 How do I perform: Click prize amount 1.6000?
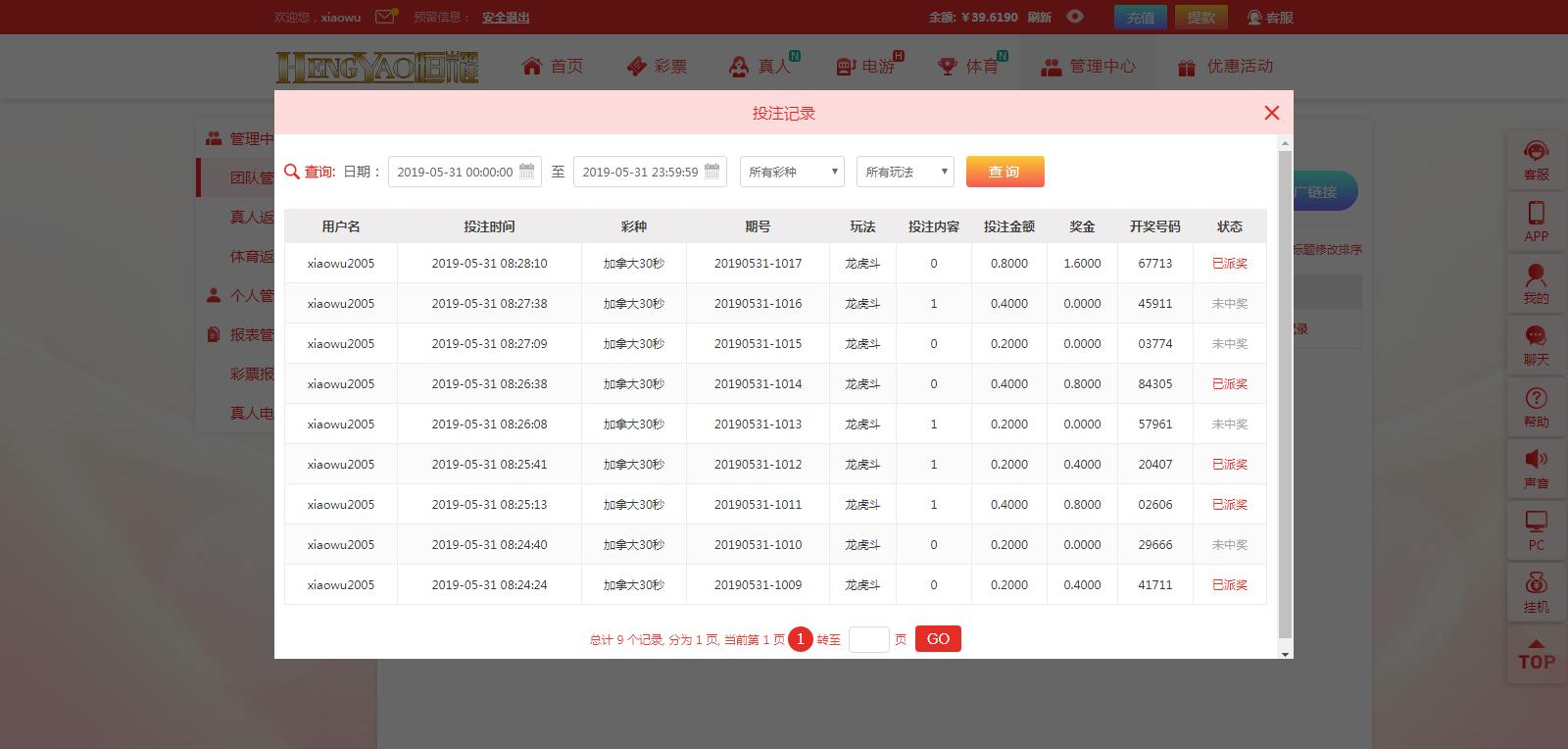pyautogui.click(x=1082, y=264)
